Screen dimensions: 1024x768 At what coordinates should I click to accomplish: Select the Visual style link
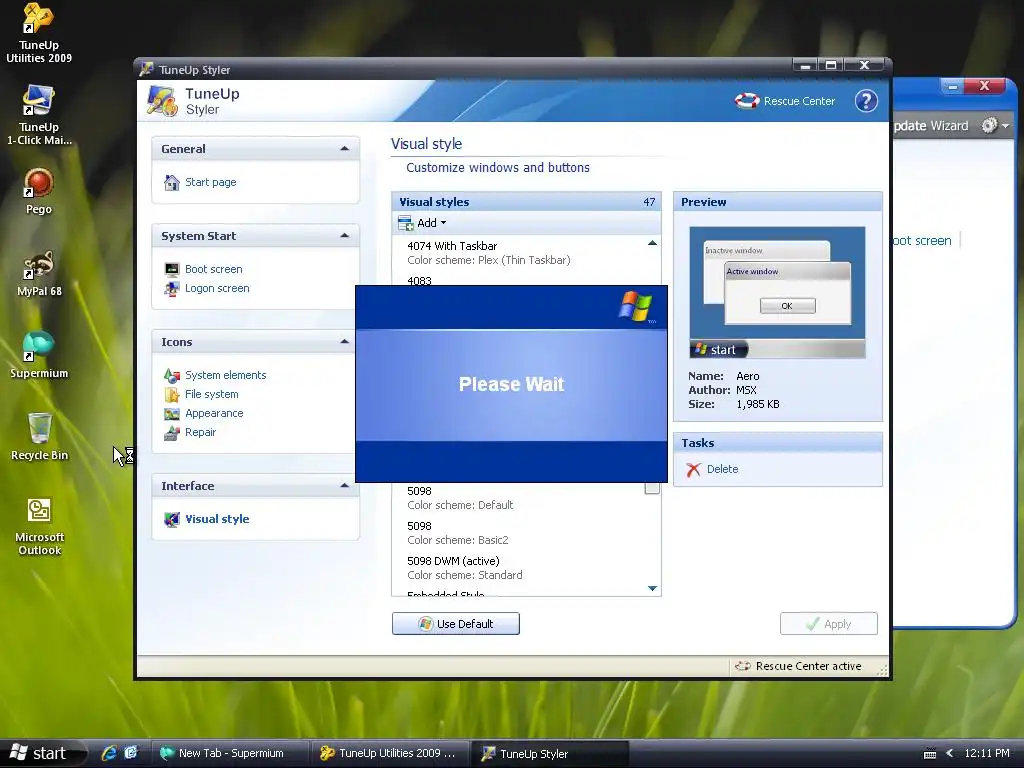[x=217, y=519]
